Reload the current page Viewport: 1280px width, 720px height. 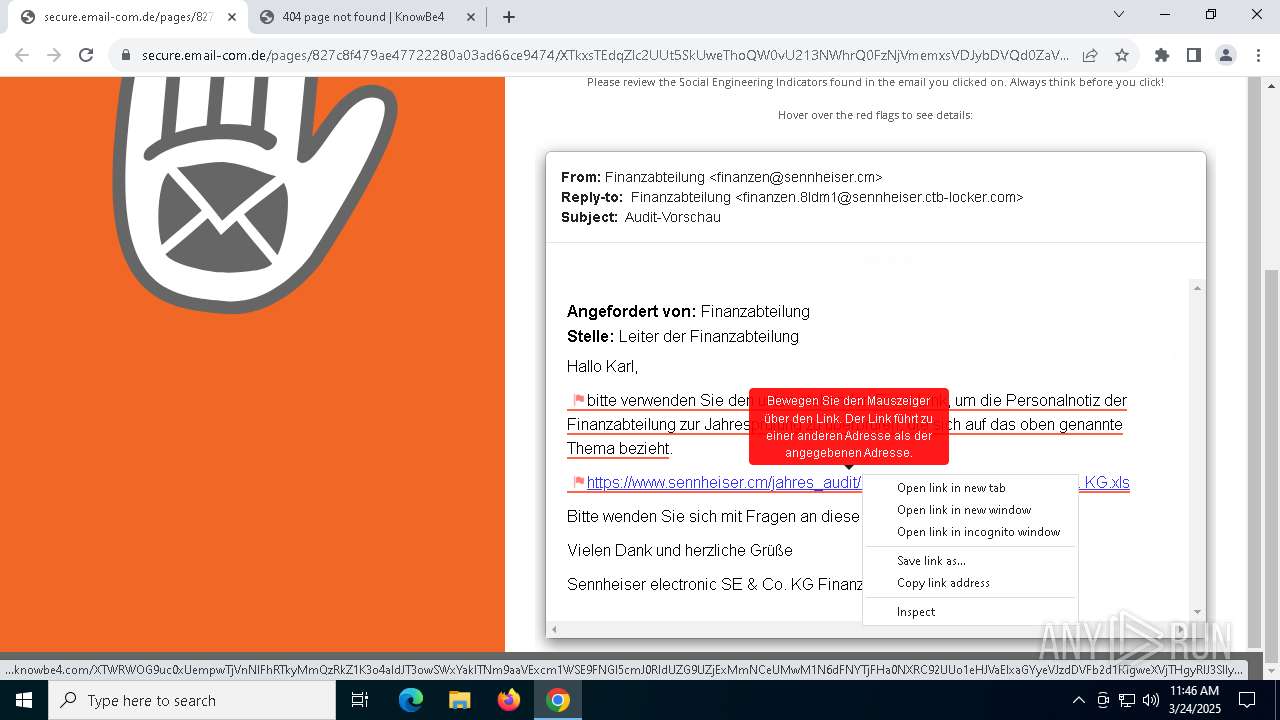[x=86, y=55]
